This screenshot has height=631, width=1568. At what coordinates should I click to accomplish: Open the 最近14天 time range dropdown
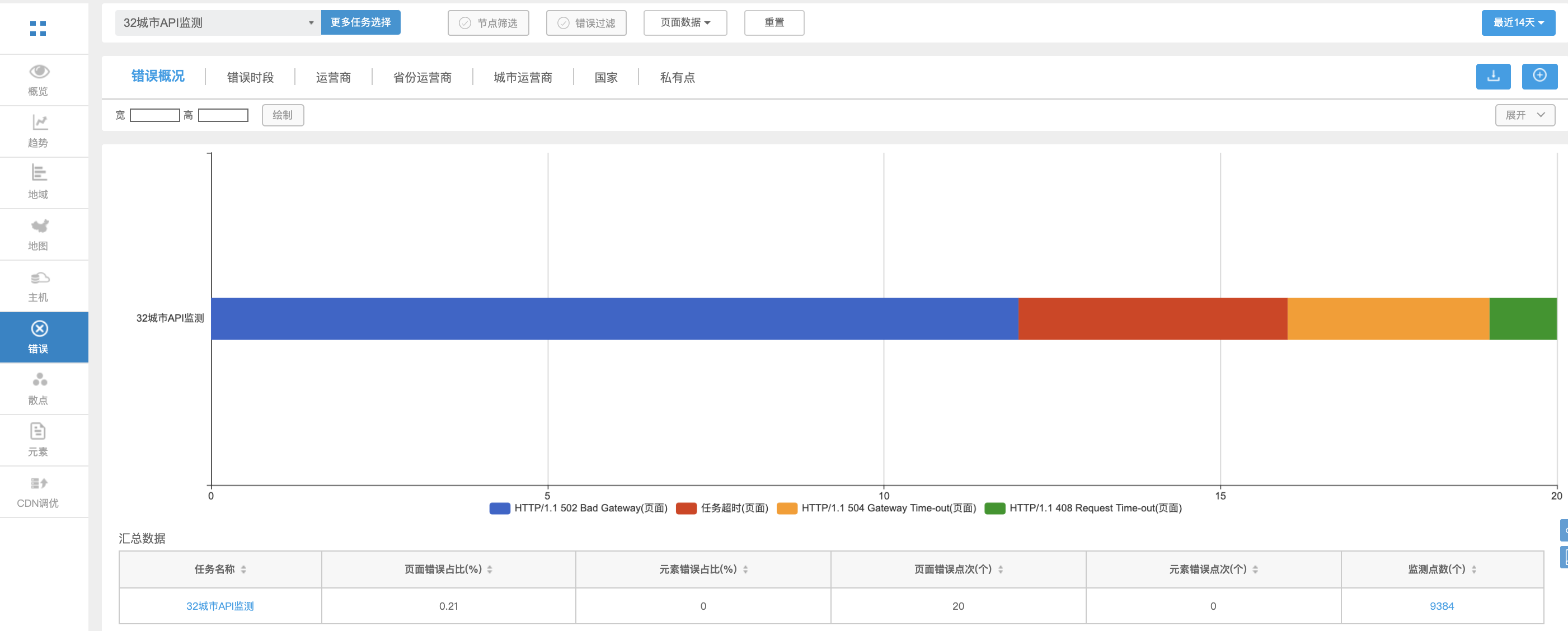click(1518, 23)
